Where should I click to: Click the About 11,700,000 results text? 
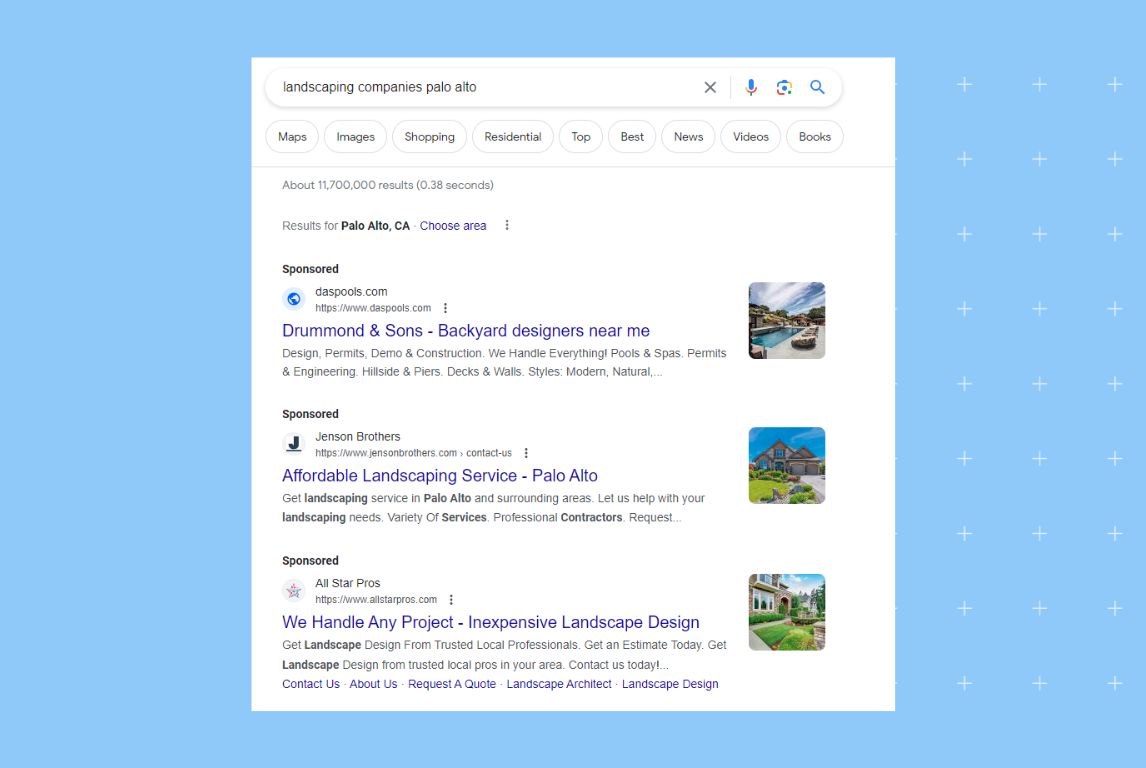pyautogui.click(x=387, y=186)
